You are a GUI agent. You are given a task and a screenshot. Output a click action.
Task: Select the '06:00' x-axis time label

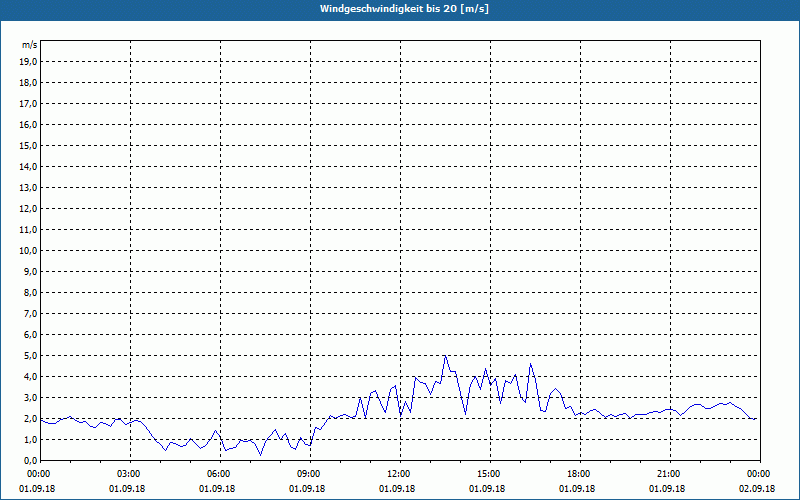[220, 474]
